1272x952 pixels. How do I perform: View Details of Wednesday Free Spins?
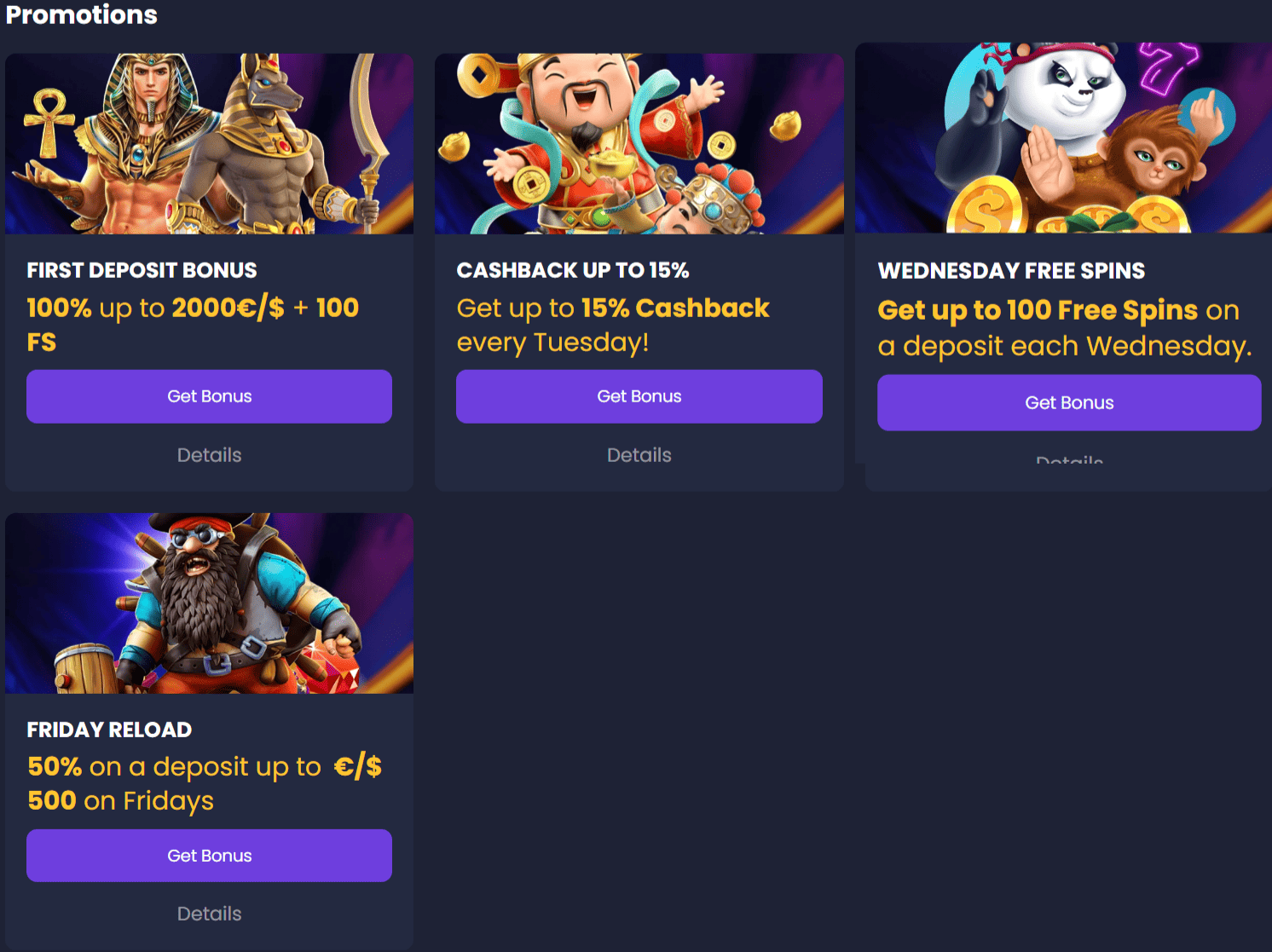coord(1069,459)
